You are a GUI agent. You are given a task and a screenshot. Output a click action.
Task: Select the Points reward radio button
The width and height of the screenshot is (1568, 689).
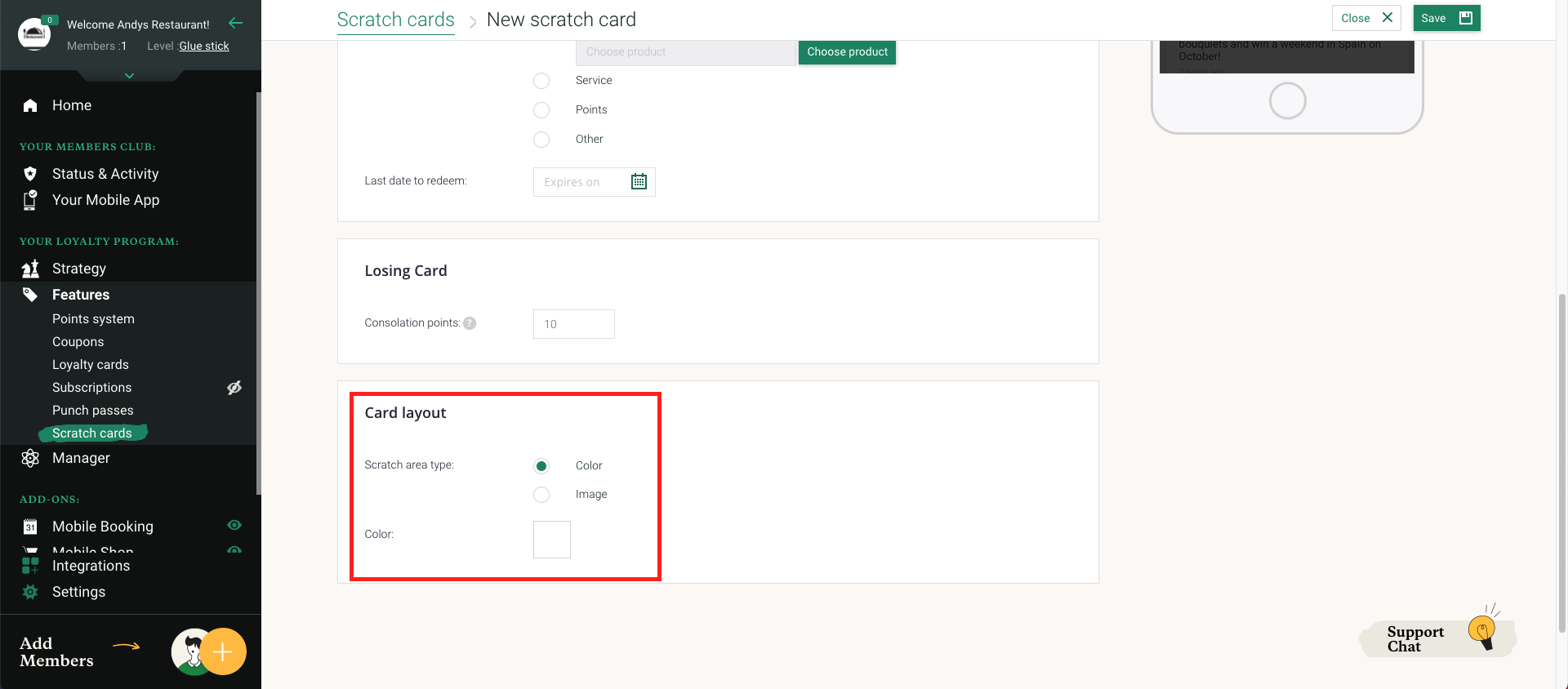pos(541,110)
